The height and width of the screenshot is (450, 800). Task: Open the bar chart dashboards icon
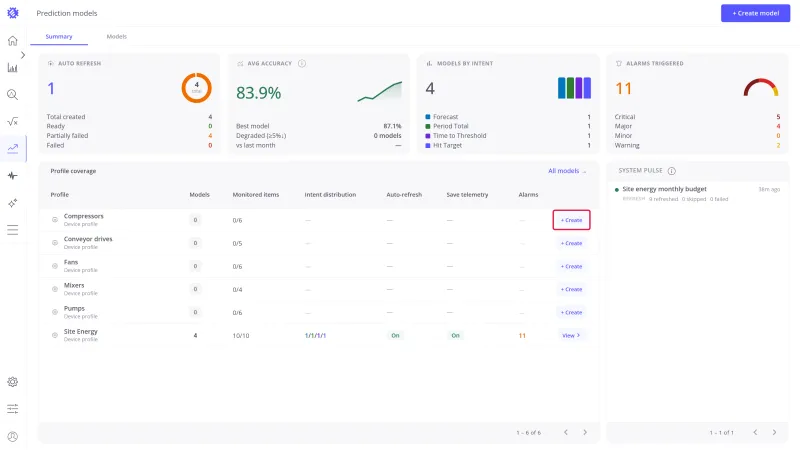coord(13,67)
